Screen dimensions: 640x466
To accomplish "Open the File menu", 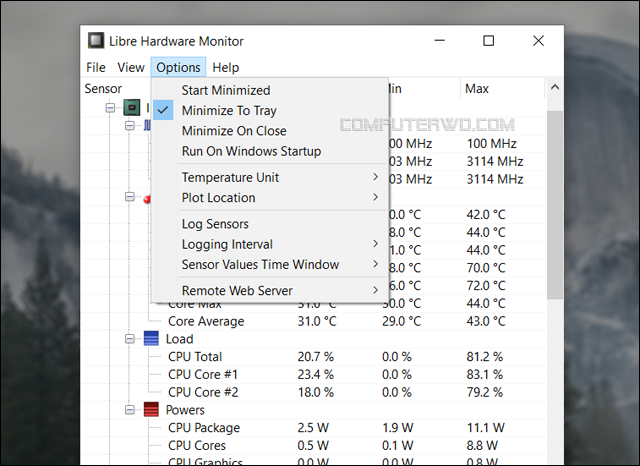I will point(96,67).
